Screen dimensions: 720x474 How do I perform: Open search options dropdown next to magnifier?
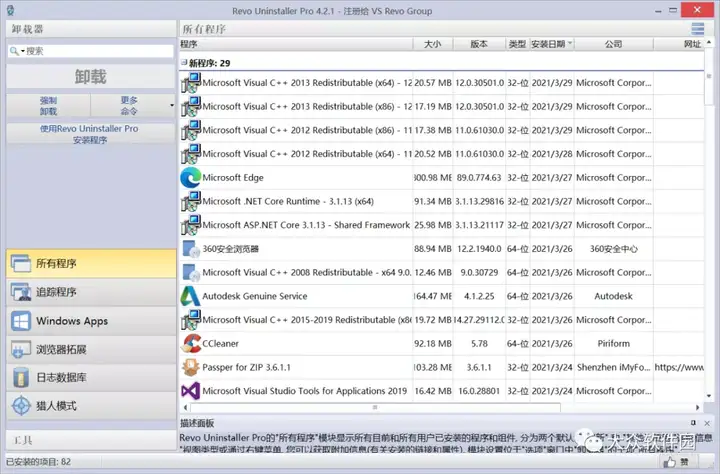pos(22,51)
